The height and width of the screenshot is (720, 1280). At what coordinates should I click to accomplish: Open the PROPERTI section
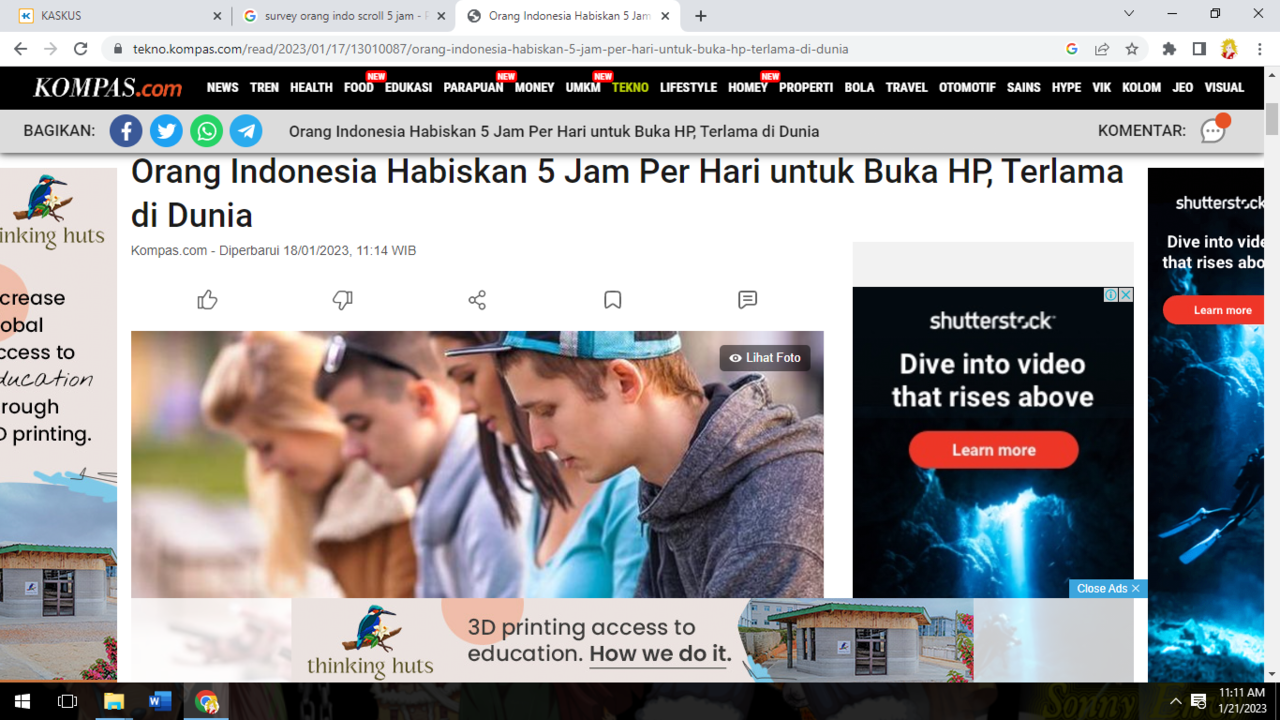point(806,87)
